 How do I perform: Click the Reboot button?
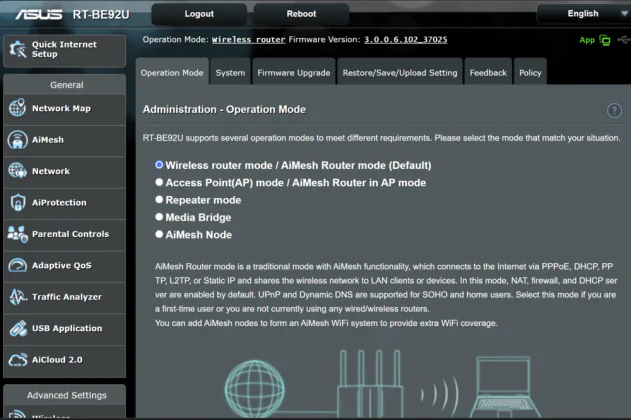click(301, 14)
